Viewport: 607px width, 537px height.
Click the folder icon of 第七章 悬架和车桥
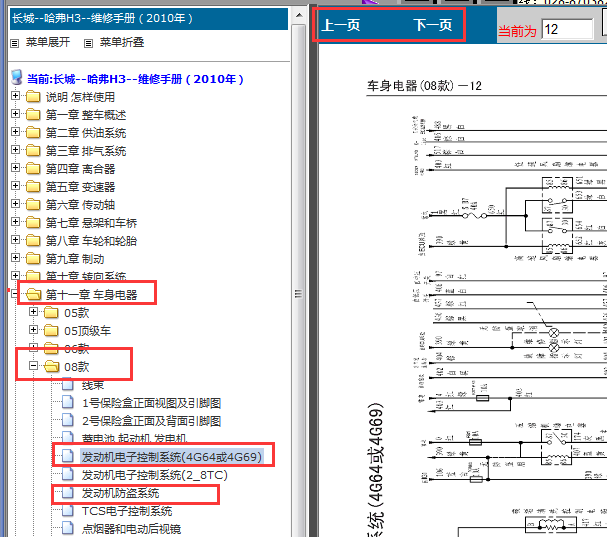point(33,223)
